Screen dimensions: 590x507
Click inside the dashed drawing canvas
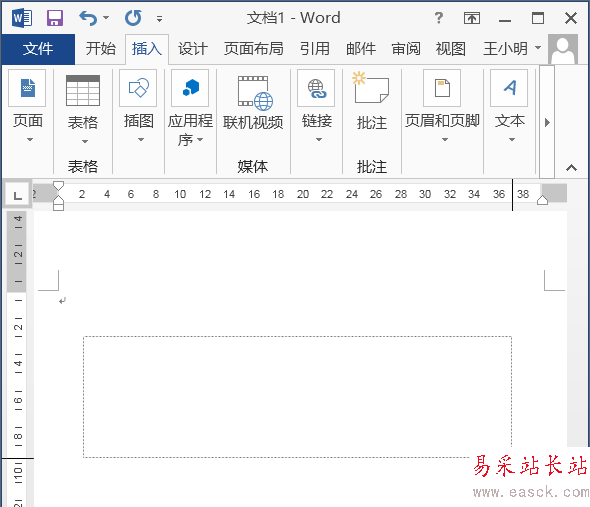297,397
